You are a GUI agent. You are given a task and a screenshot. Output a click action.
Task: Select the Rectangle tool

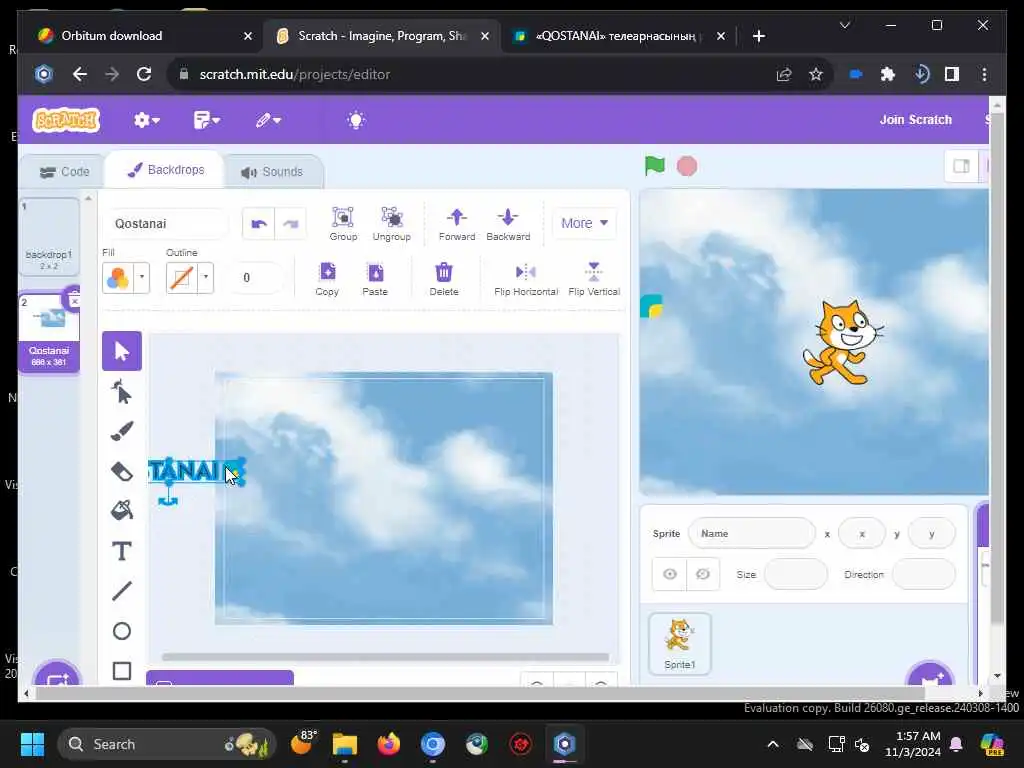point(121,671)
